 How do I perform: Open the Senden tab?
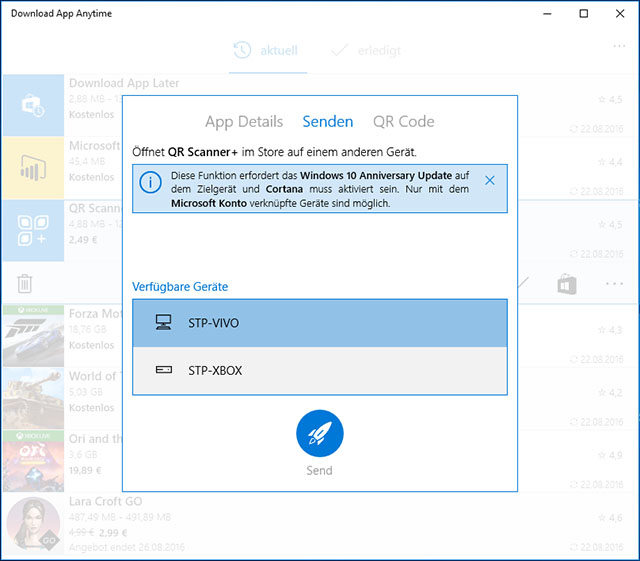[x=328, y=122]
